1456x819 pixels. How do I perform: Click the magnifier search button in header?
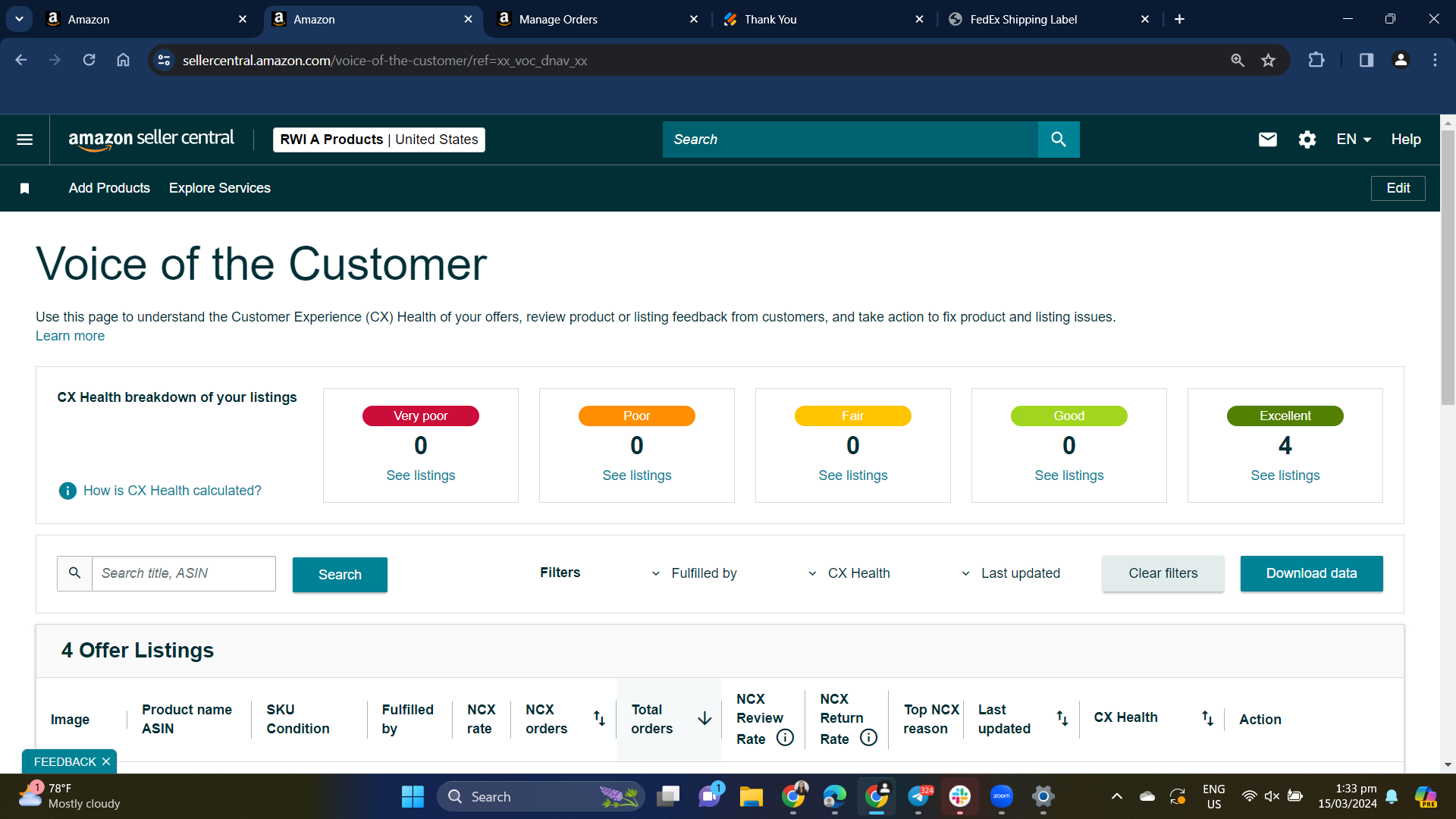point(1059,140)
